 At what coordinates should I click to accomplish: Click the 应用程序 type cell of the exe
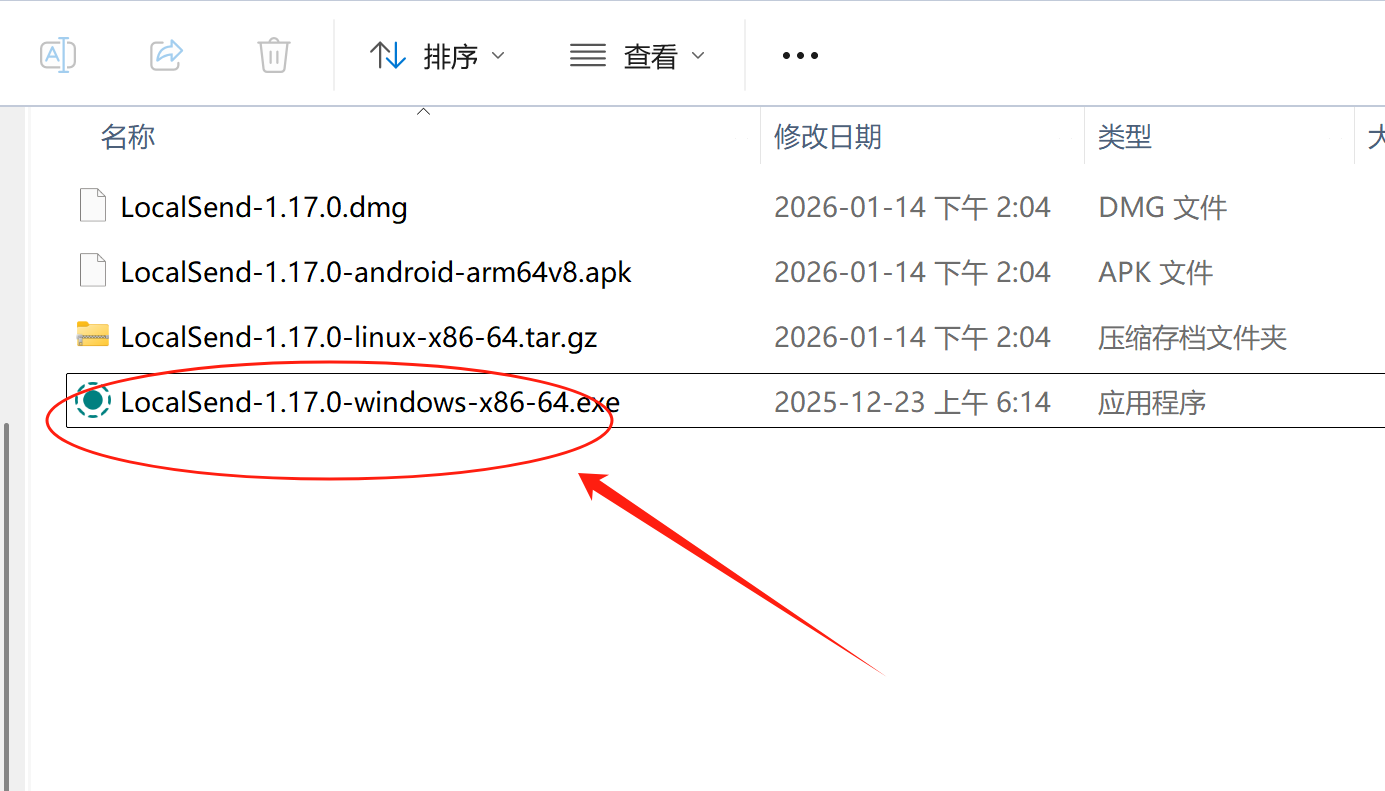[x=1152, y=402]
